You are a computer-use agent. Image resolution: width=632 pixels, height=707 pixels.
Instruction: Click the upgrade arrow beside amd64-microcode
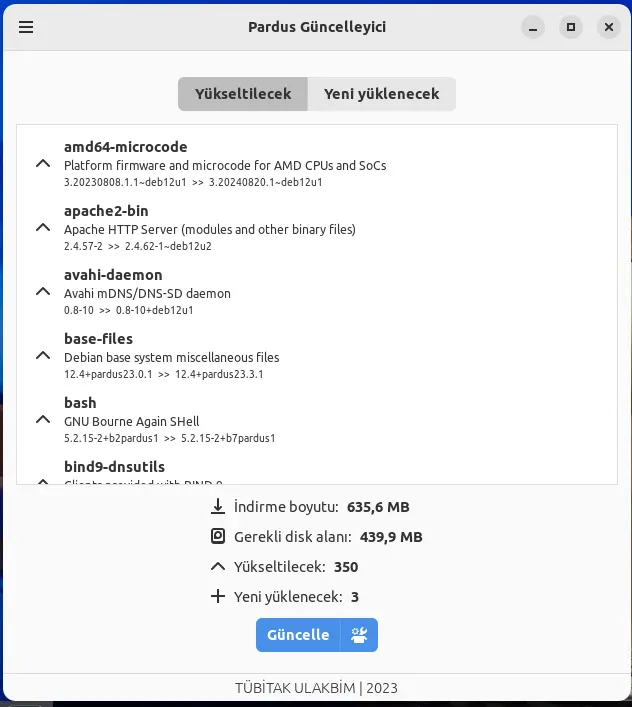[x=43, y=164]
